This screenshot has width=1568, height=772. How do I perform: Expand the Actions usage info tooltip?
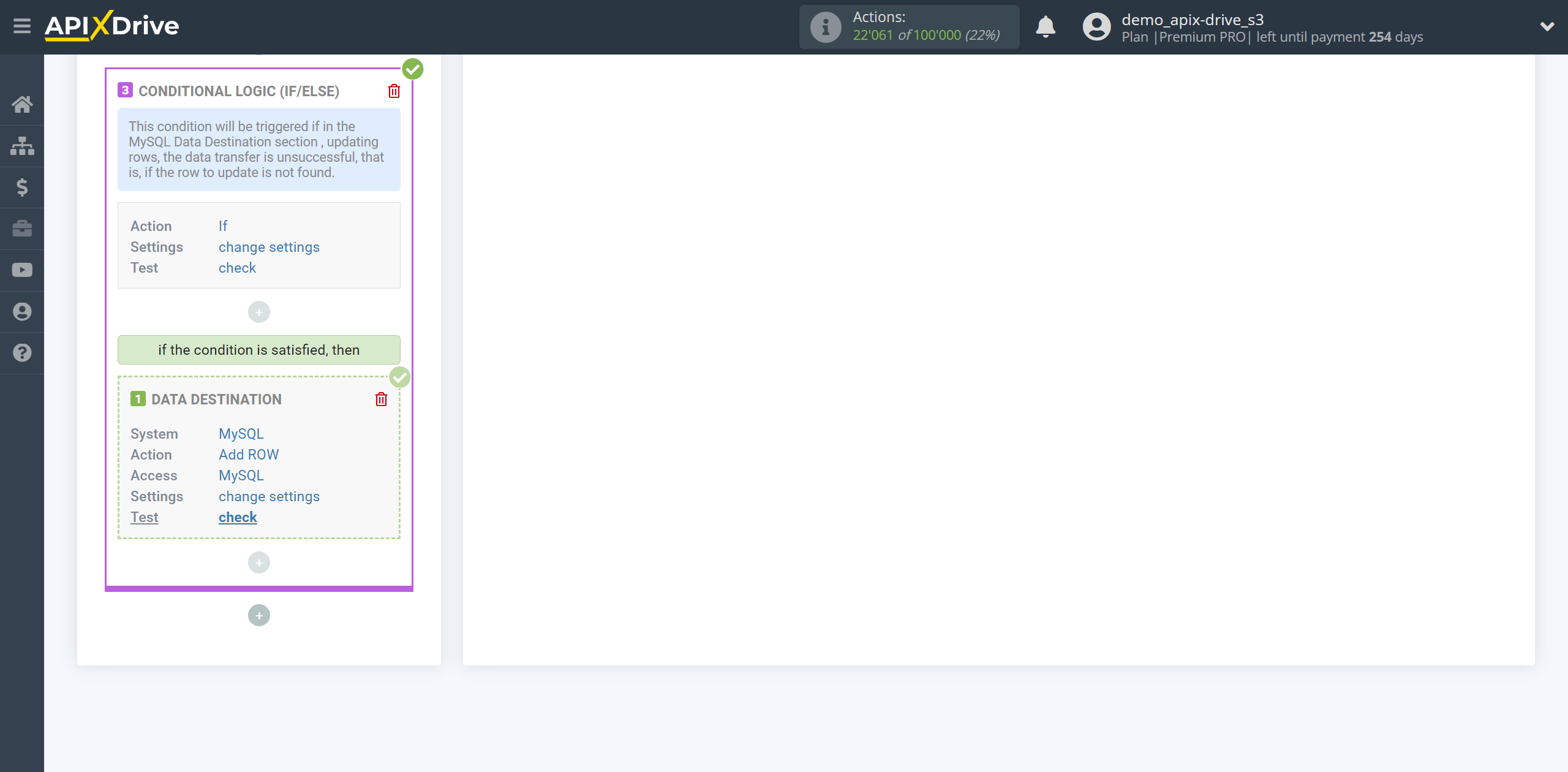click(x=827, y=27)
